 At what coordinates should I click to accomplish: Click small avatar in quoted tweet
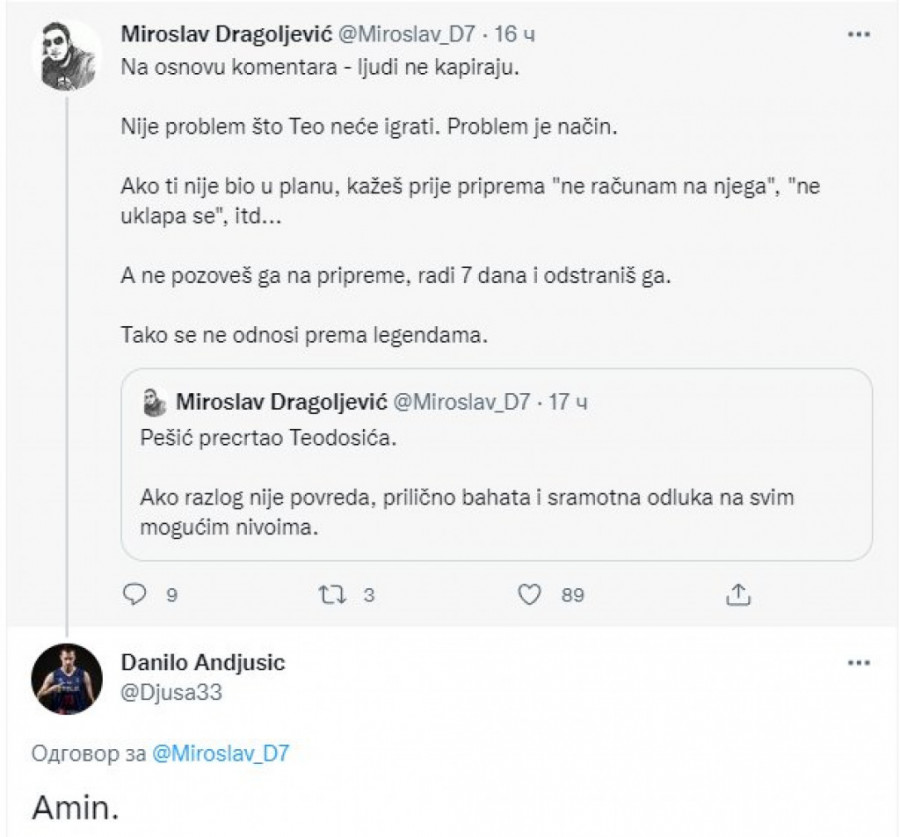[x=154, y=402]
